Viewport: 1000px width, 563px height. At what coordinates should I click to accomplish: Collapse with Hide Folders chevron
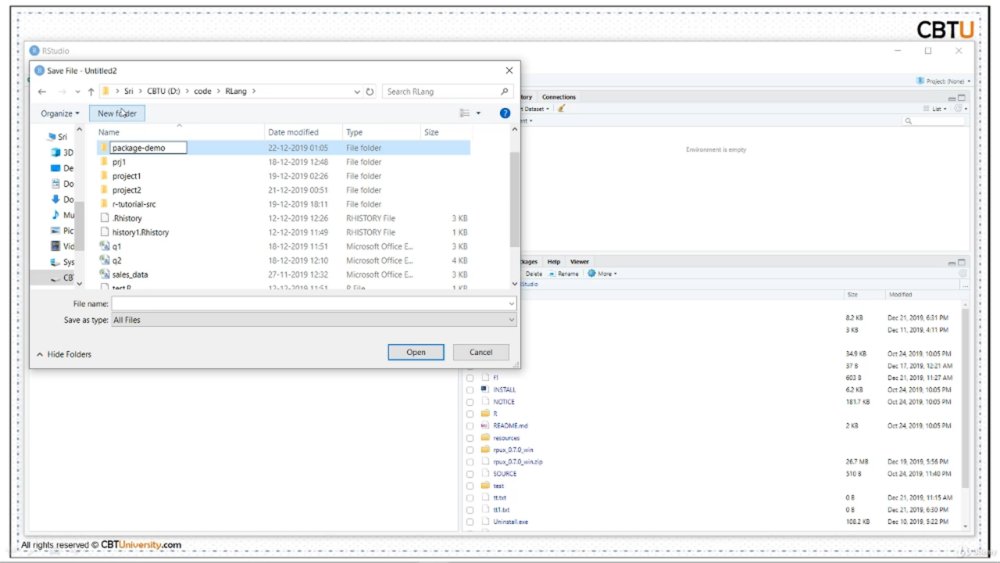click(x=40, y=355)
